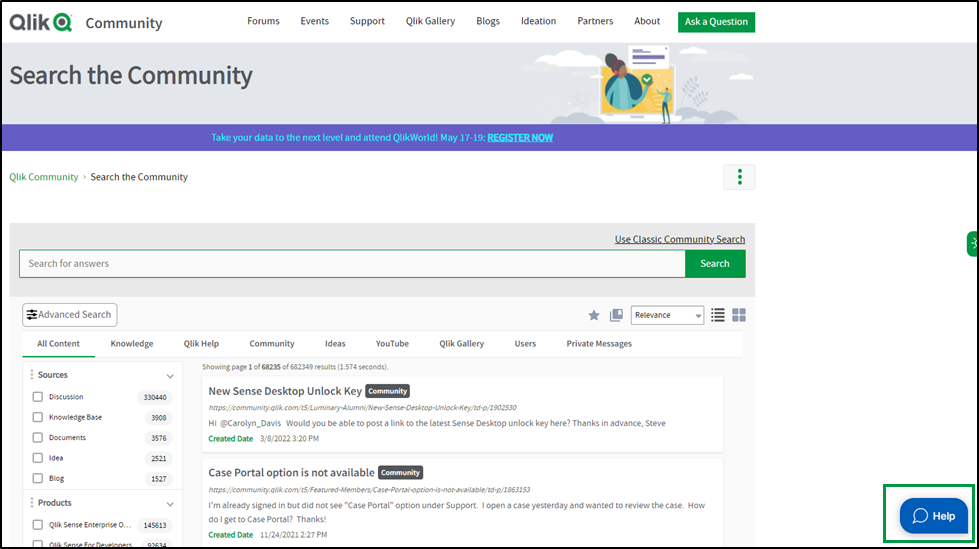Open Advanced Search options
979x549 pixels.
pos(69,315)
